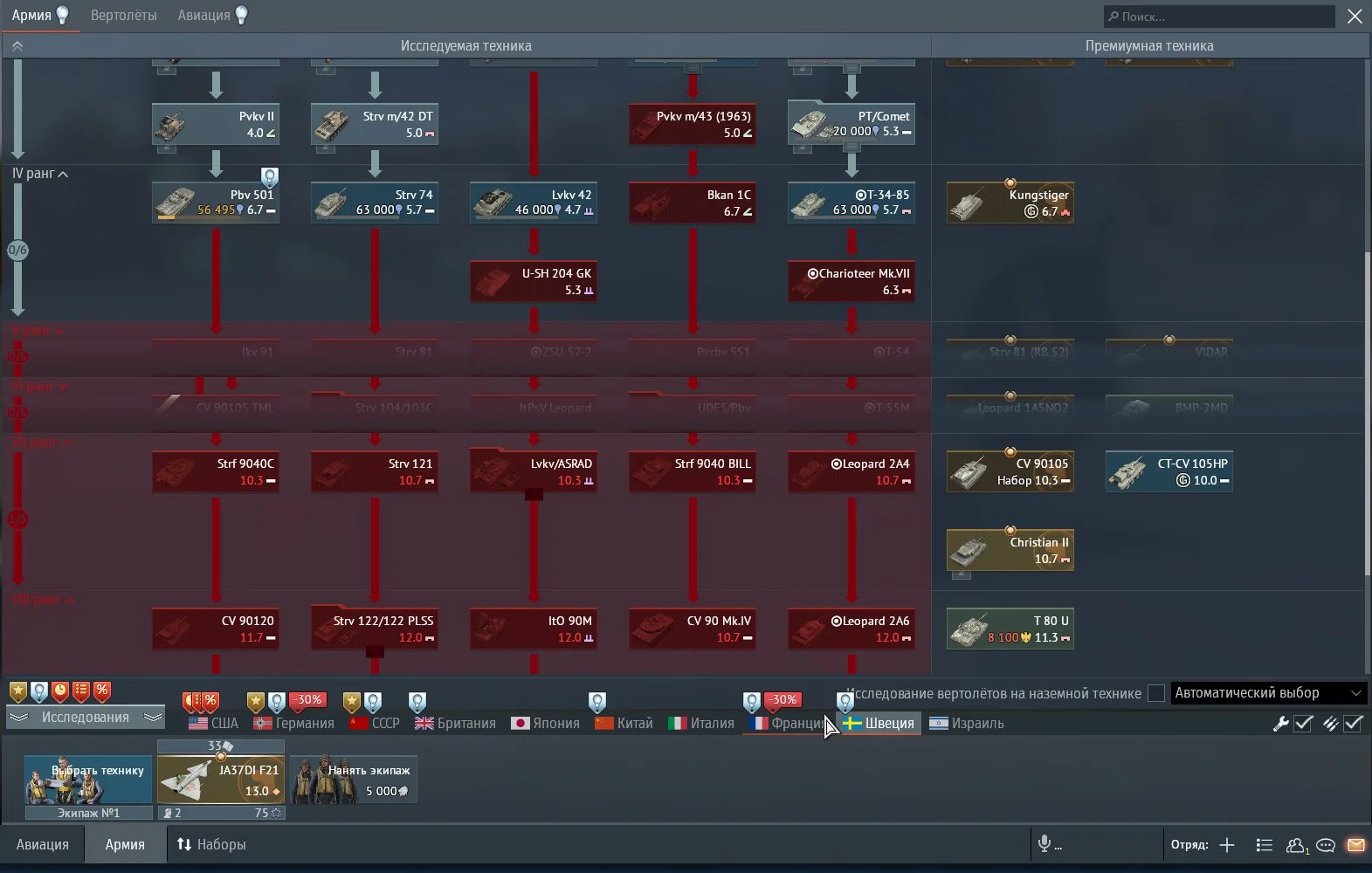Viewport: 1372px width, 873px height.
Task: Open the contacts list icon
Action: pyautogui.click(x=1296, y=845)
